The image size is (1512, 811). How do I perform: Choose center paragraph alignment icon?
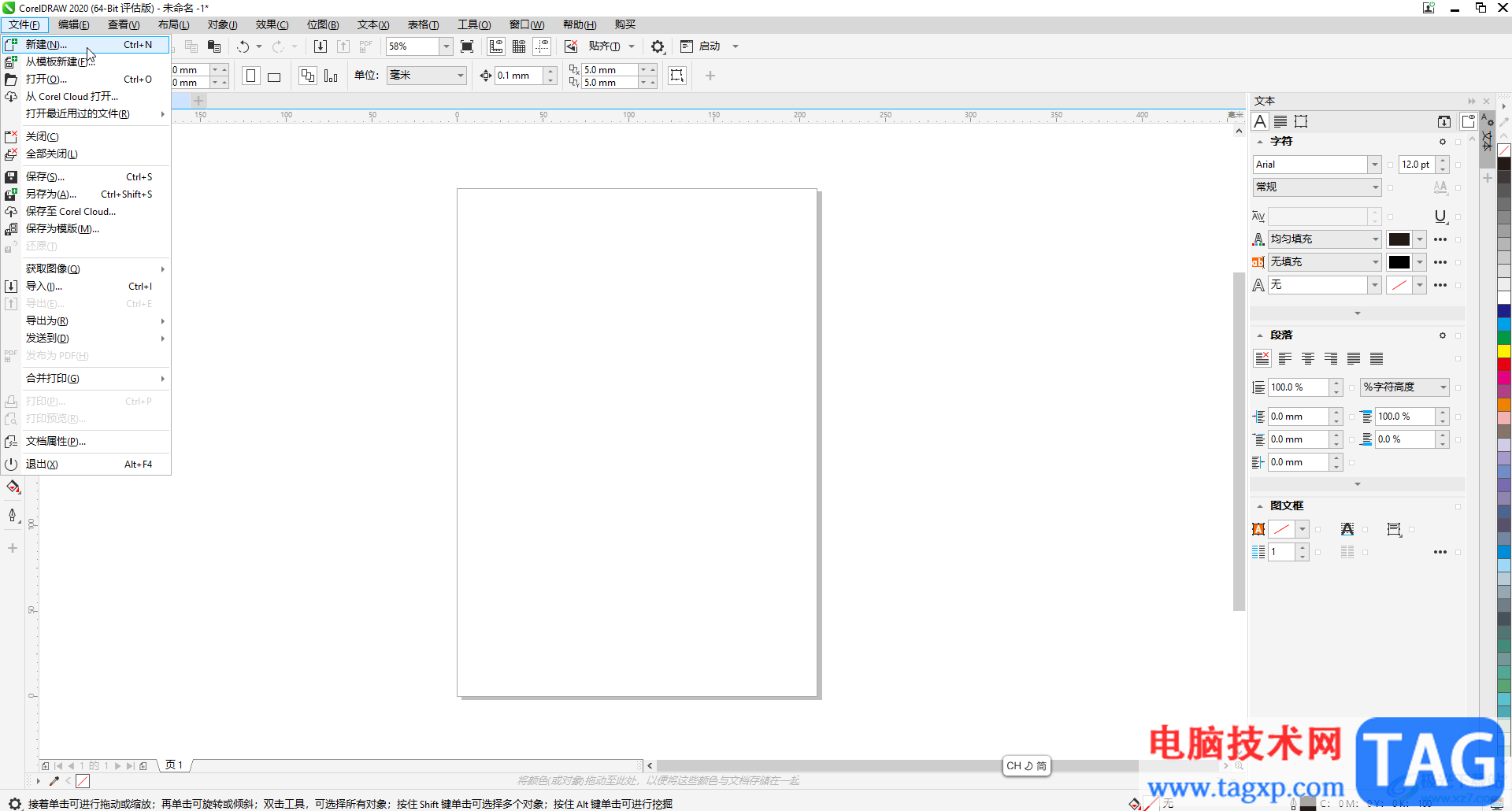[1308, 358]
